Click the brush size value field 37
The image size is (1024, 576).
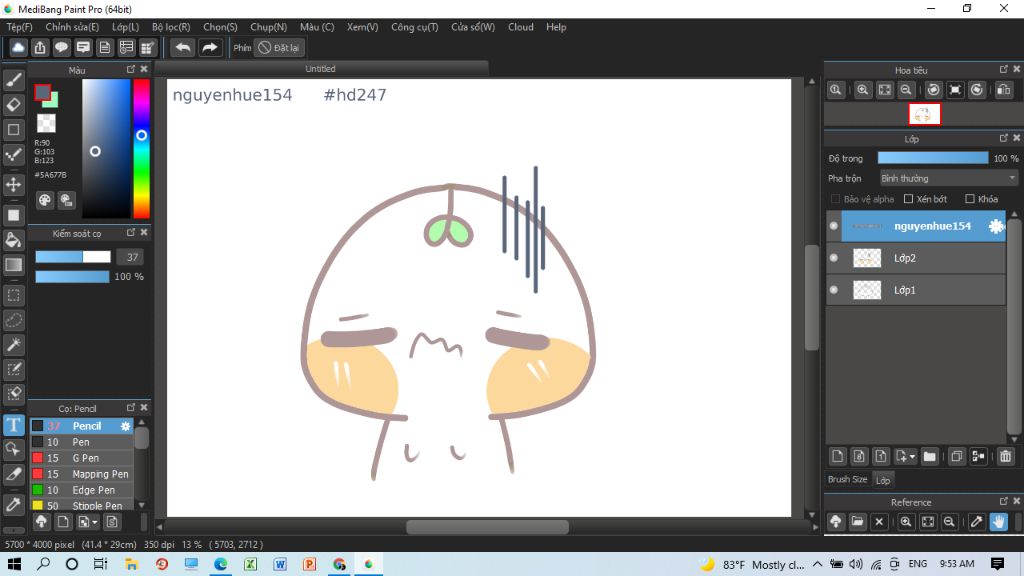132,257
